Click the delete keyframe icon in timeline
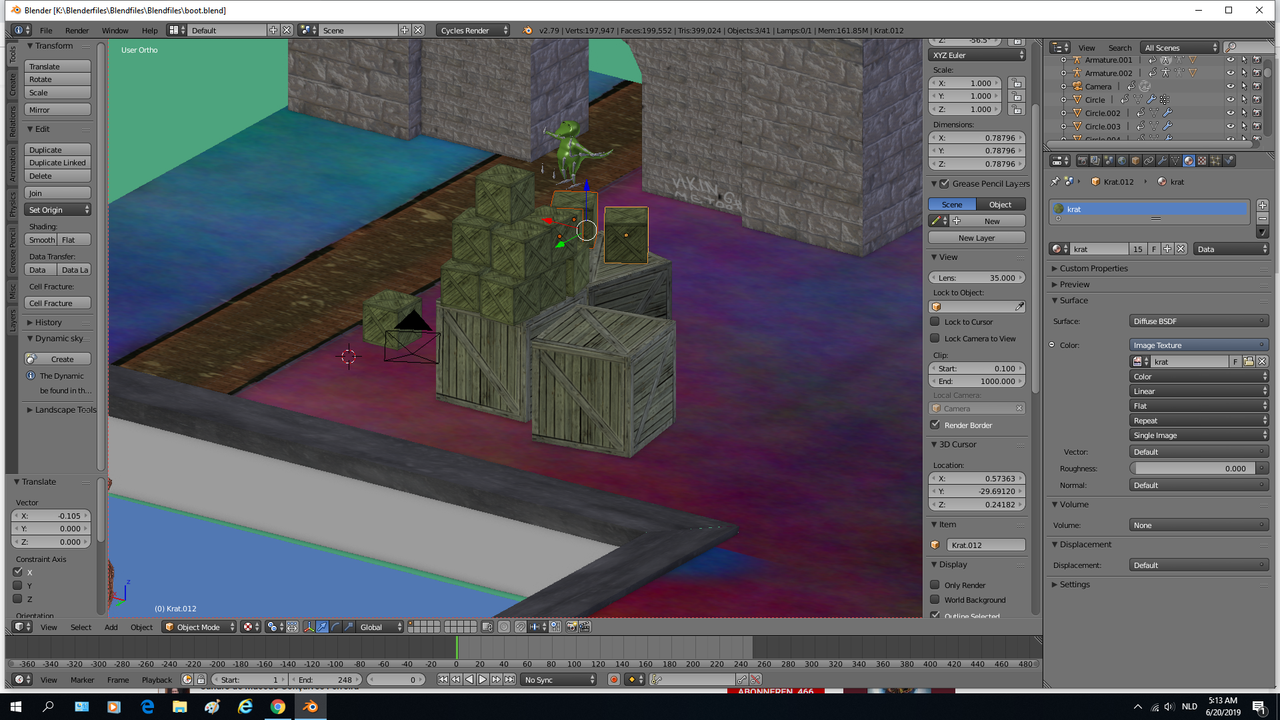The image size is (1280, 720). tap(755, 679)
